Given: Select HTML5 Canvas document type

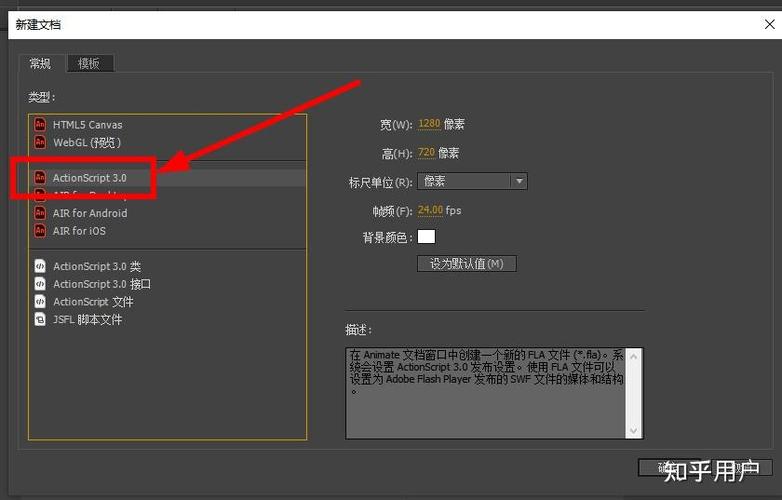Looking at the screenshot, I should click(x=168, y=125).
